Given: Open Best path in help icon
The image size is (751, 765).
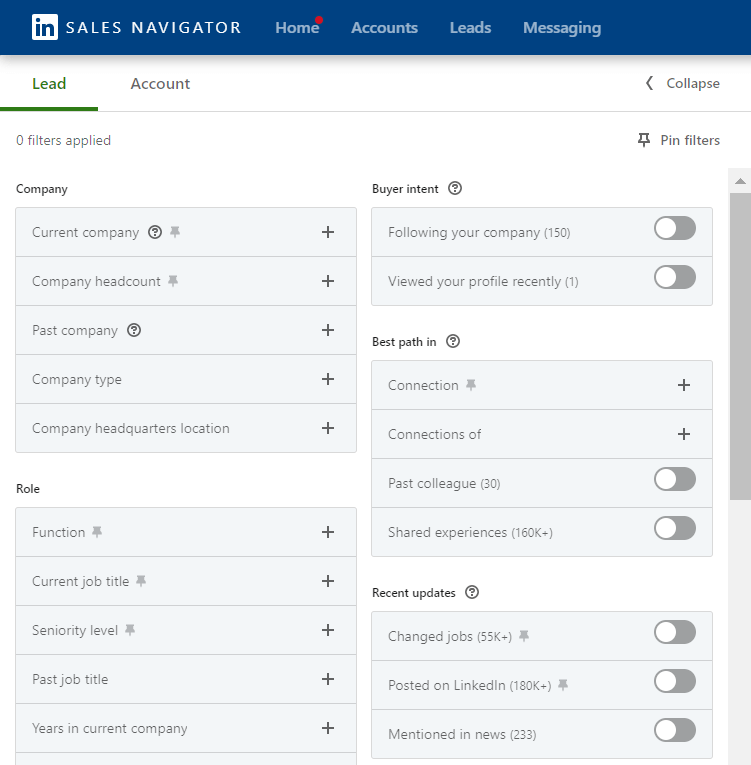Looking at the screenshot, I should tap(453, 341).
